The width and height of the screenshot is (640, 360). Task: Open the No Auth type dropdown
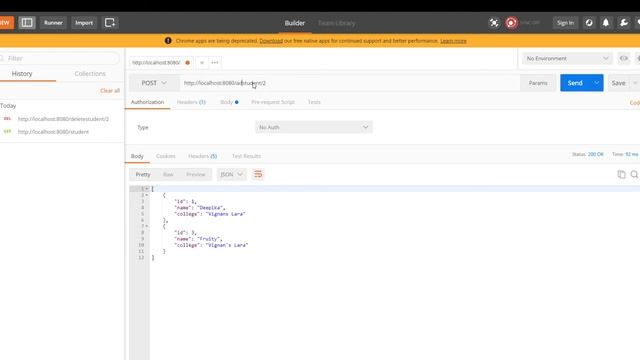pyautogui.click(x=313, y=127)
